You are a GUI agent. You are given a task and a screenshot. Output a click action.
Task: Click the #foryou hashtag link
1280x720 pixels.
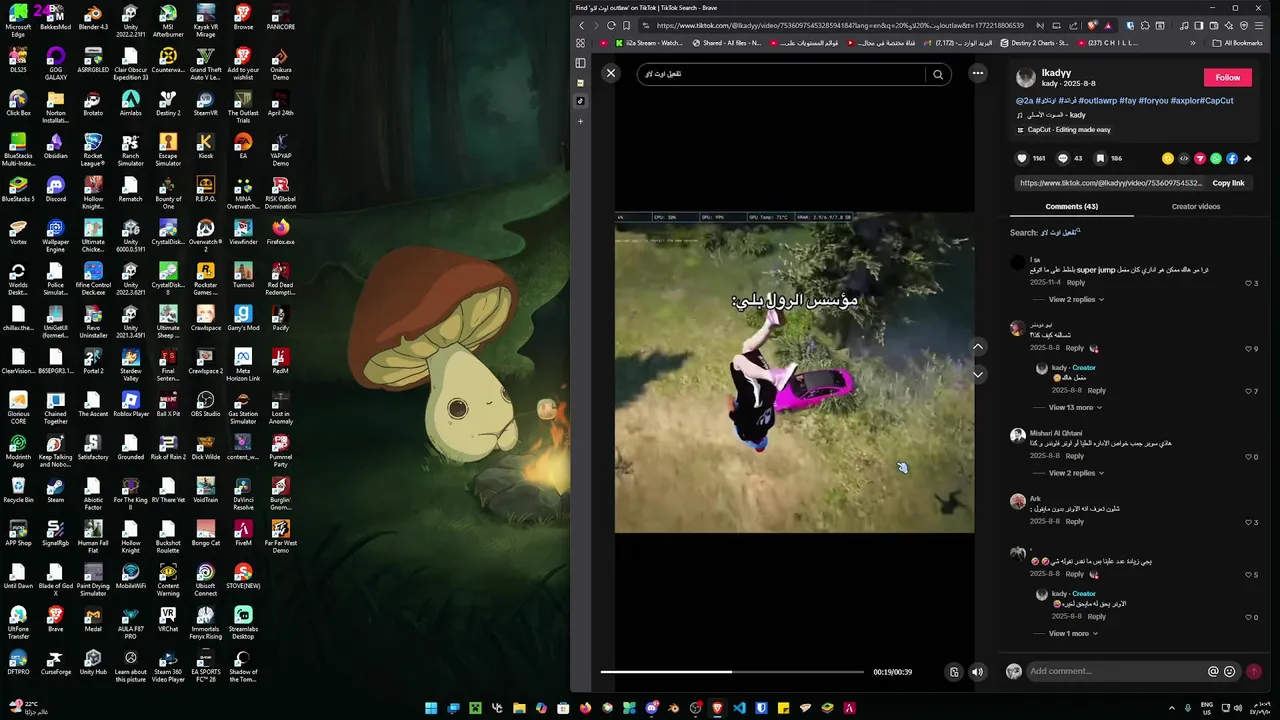pyautogui.click(x=1152, y=101)
